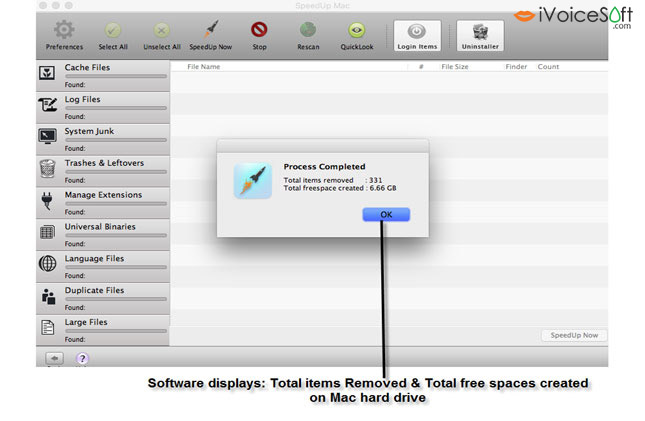The image size is (645, 421).
Task: Open the Login Items button
Action: pyautogui.click(x=417, y=36)
